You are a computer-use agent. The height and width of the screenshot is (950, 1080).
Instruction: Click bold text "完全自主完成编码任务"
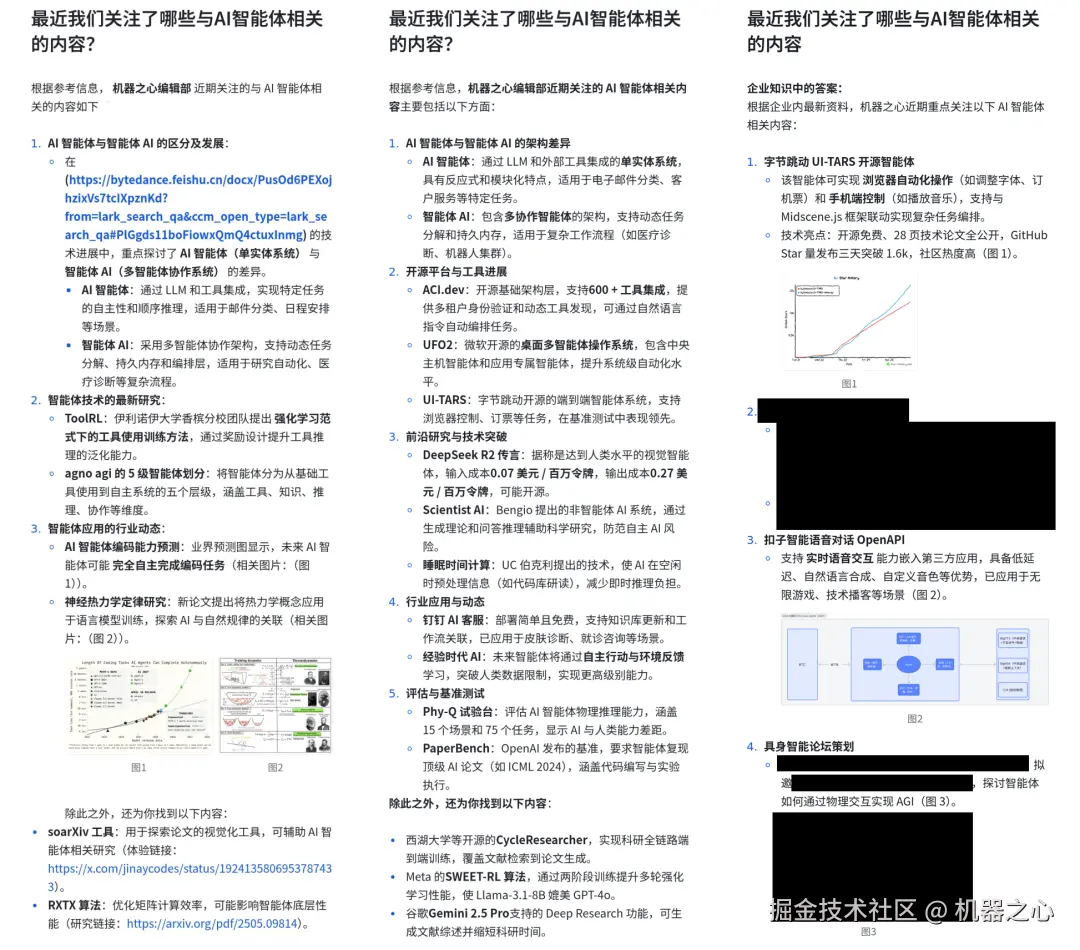coord(169,566)
